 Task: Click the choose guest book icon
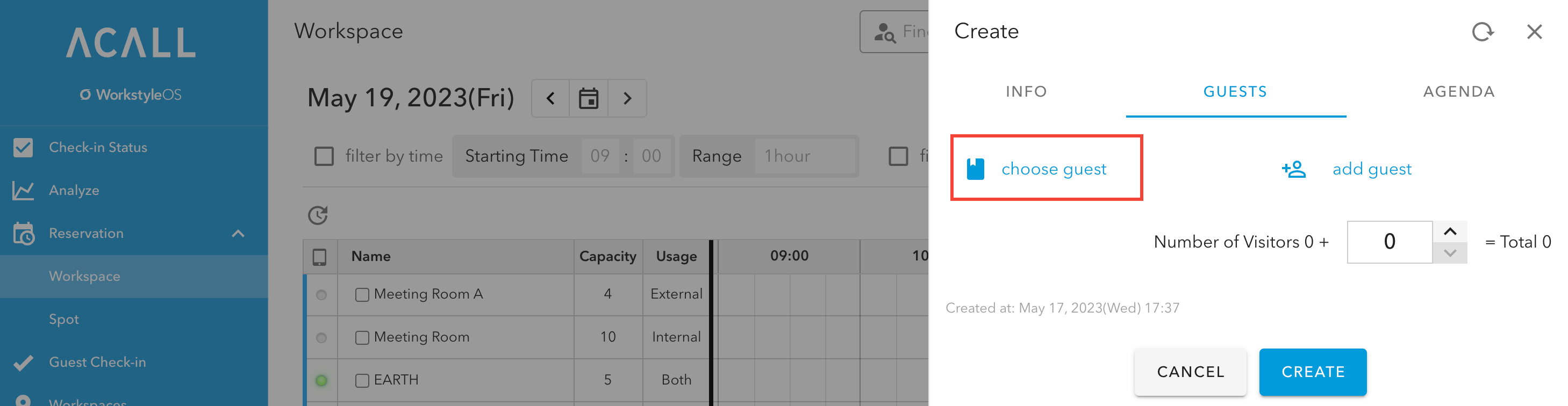point(976,169)
